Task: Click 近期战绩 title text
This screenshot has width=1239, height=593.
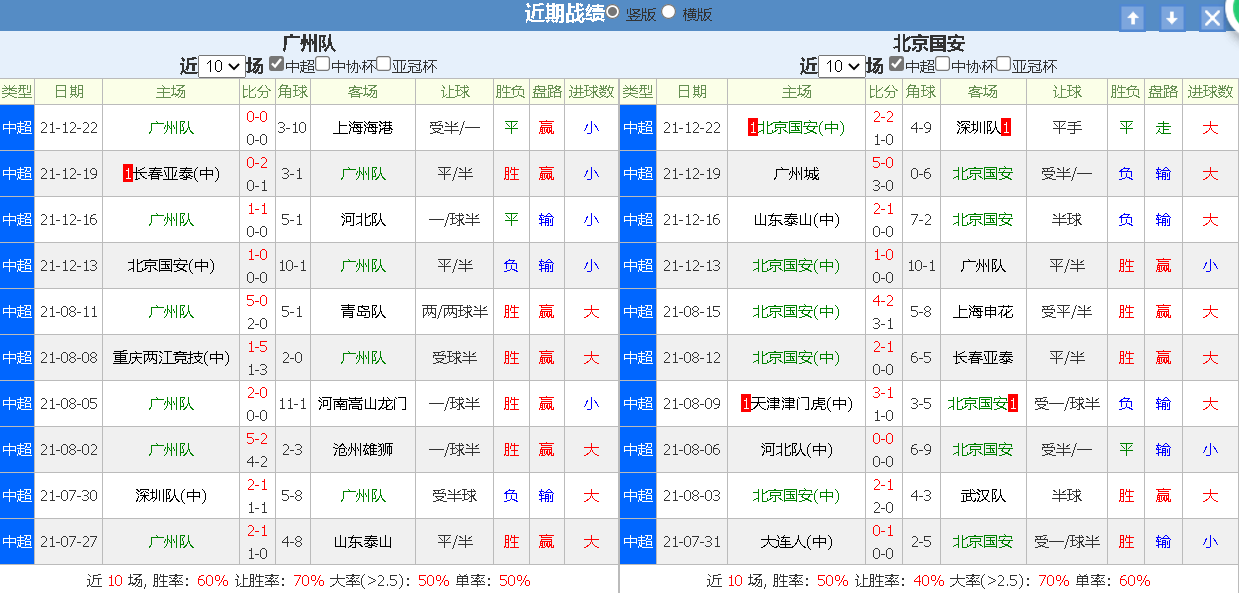Action: [x=564, y=13]
